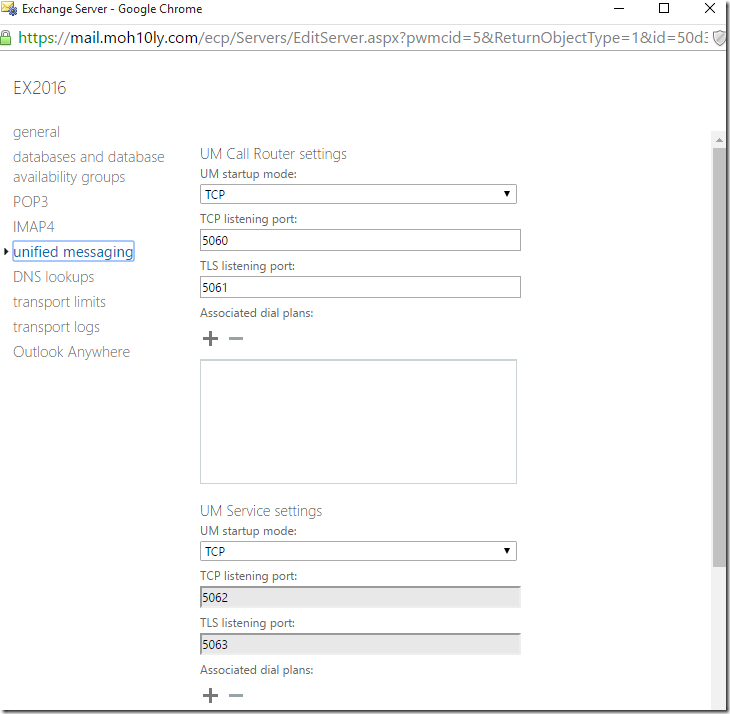The height and width of the screenshot is (714, 730).
Task: Open the general tab
Action: point(36,132)
